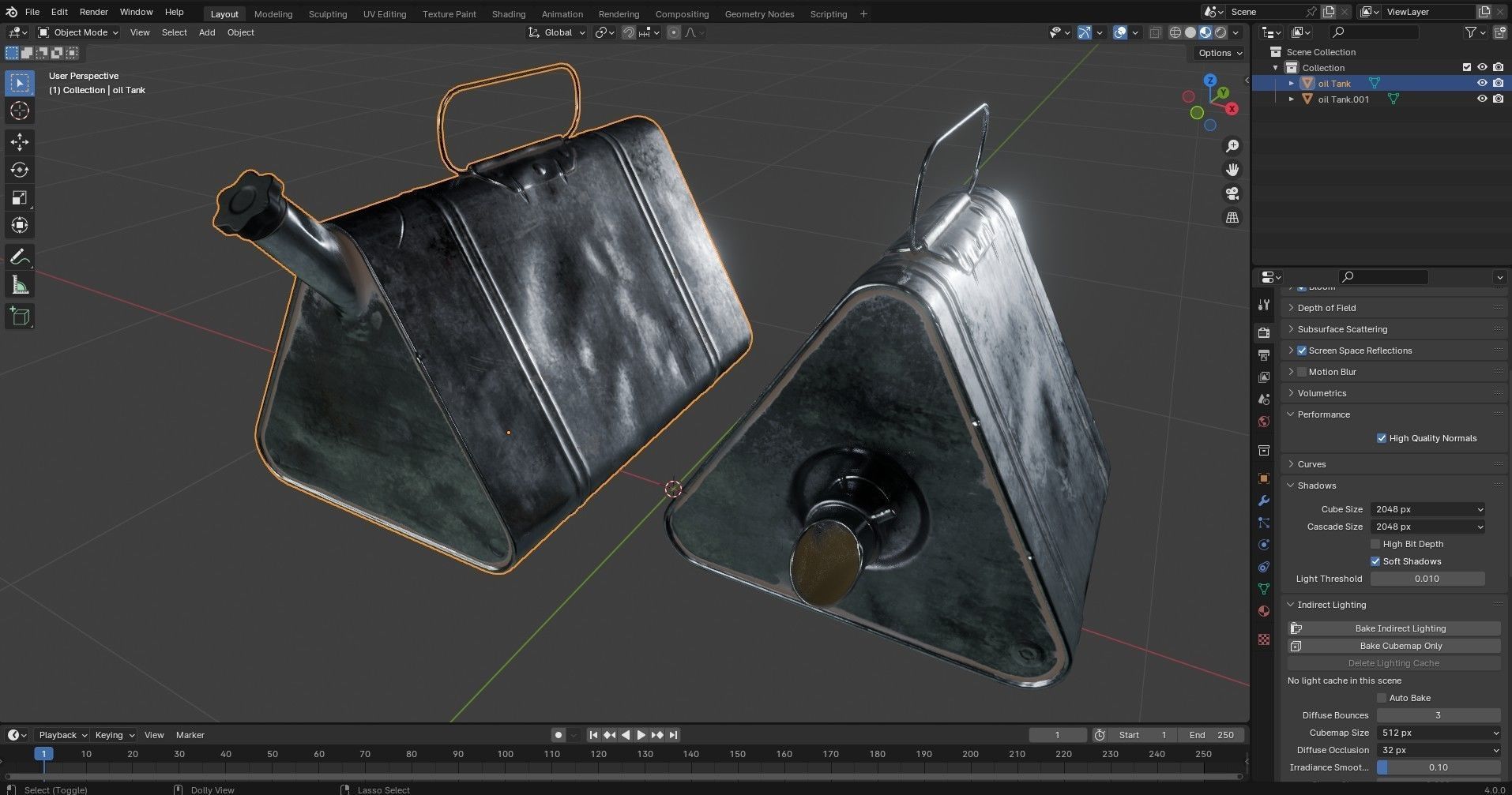Screen dimensions: 1512x795
Task: Click Bake Cubemap Only button
Action: [x=1394, y=646]
